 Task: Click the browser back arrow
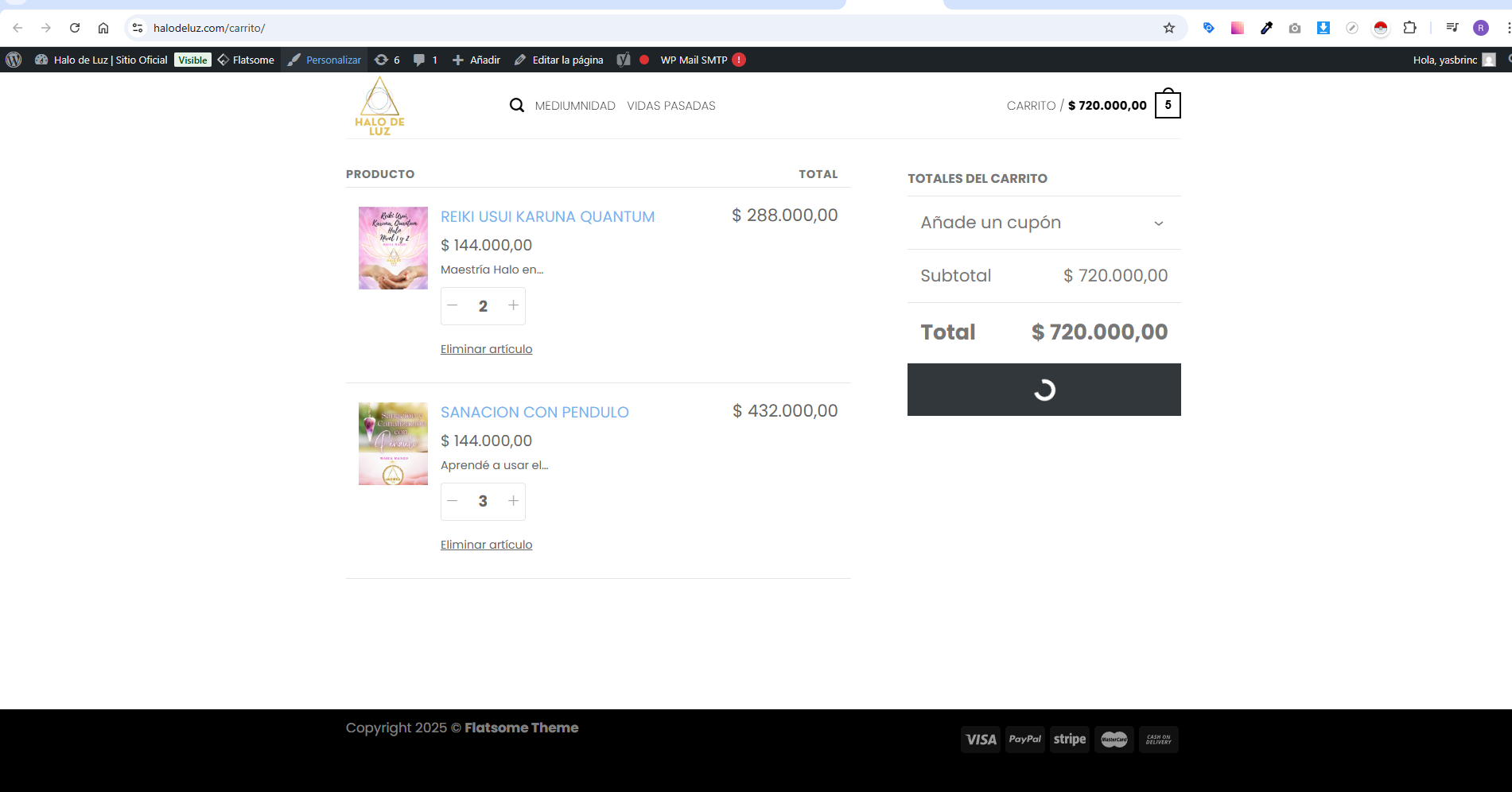click(x=17, y=28)
